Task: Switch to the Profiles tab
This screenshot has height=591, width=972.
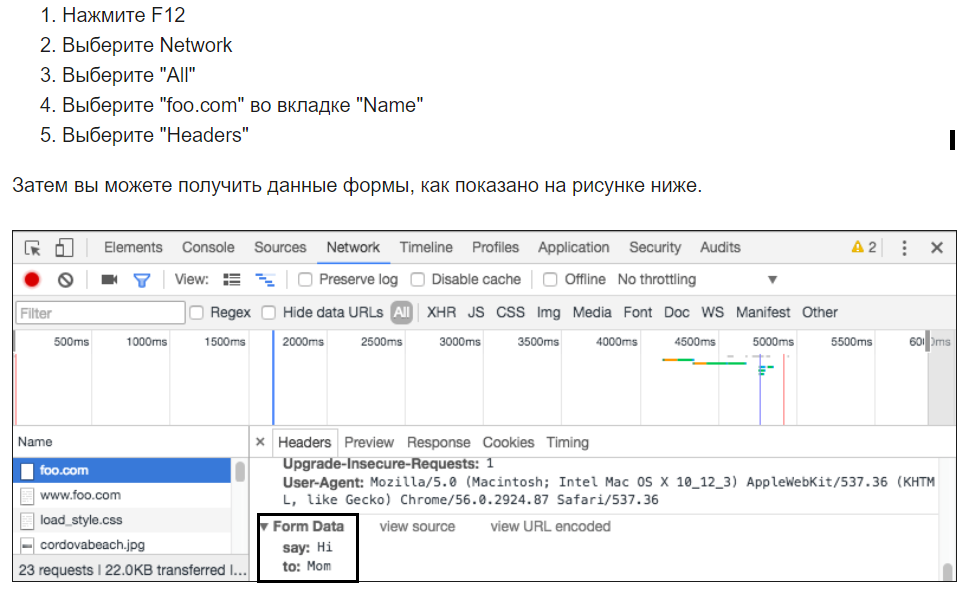Action: (495, 247)
